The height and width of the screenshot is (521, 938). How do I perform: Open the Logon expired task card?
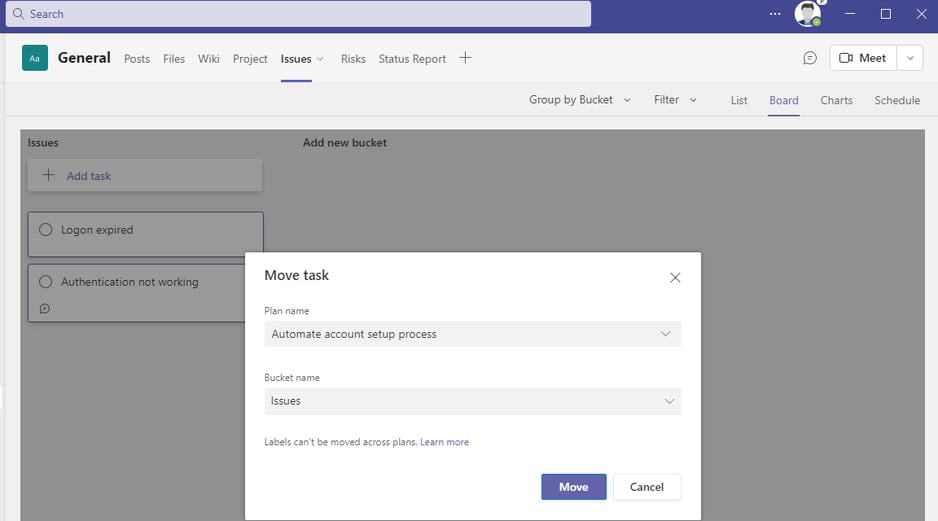coord(145,234)
